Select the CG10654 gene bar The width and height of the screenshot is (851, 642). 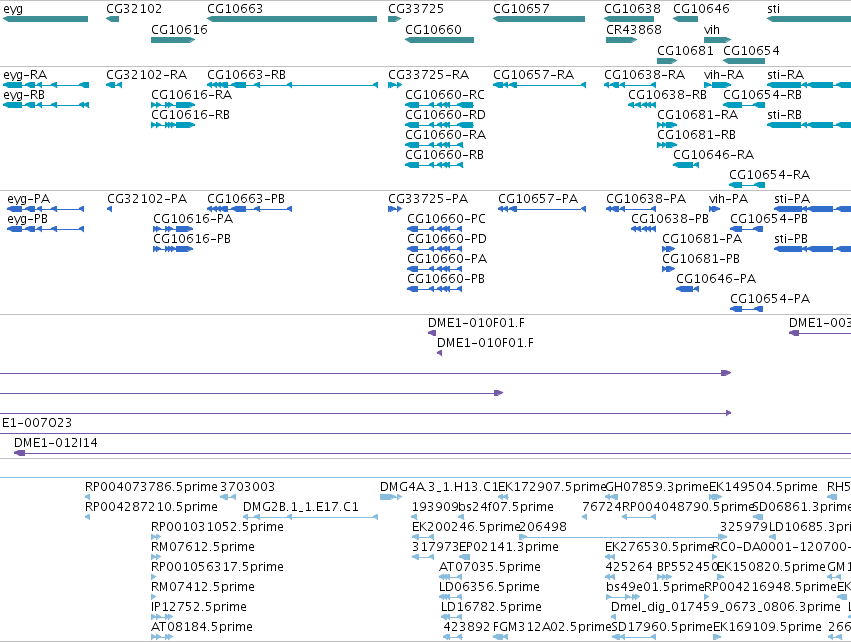[x=744, y=61]
